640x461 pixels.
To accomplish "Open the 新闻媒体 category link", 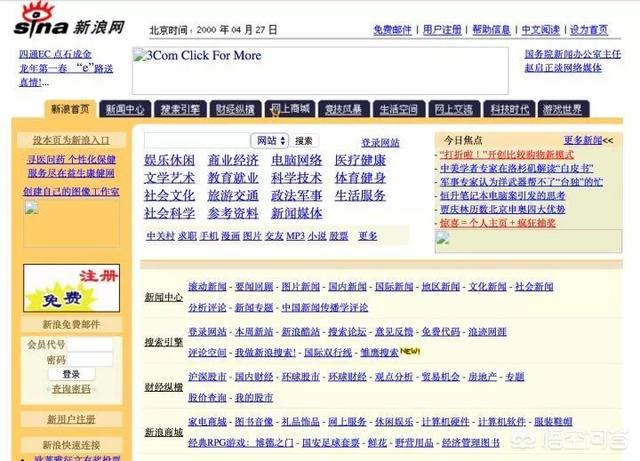I will pyautogui.click(x=297, y=213).
